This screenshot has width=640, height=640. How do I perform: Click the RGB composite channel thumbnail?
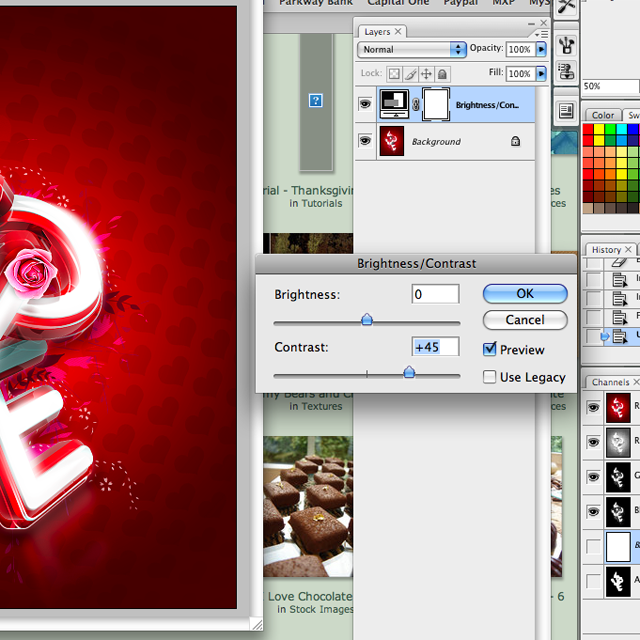[x=618, y=408]
